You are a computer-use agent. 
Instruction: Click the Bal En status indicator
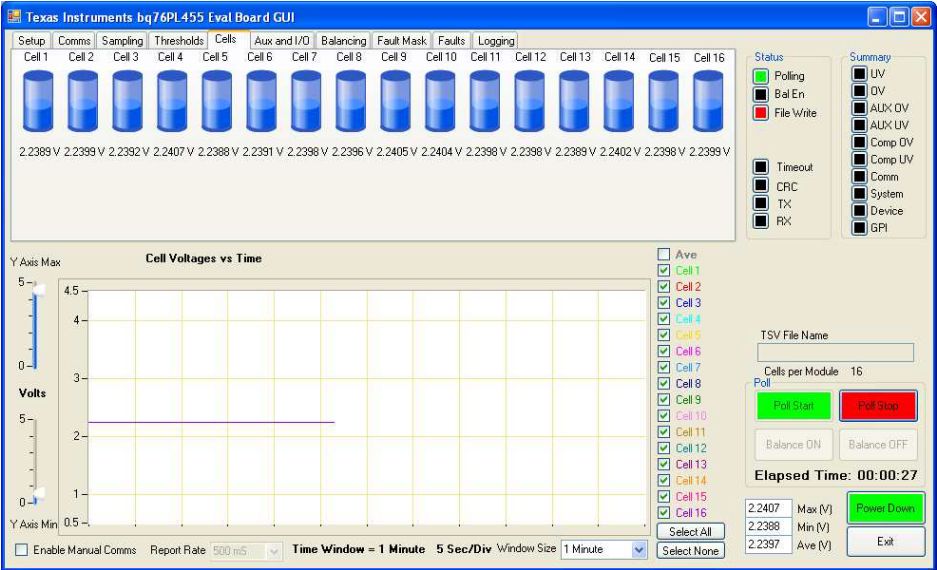click(761, 94)
